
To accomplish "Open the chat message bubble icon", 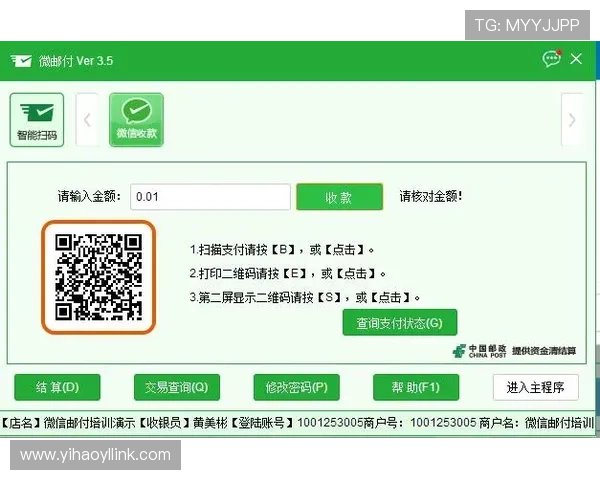I will (551, 59).
